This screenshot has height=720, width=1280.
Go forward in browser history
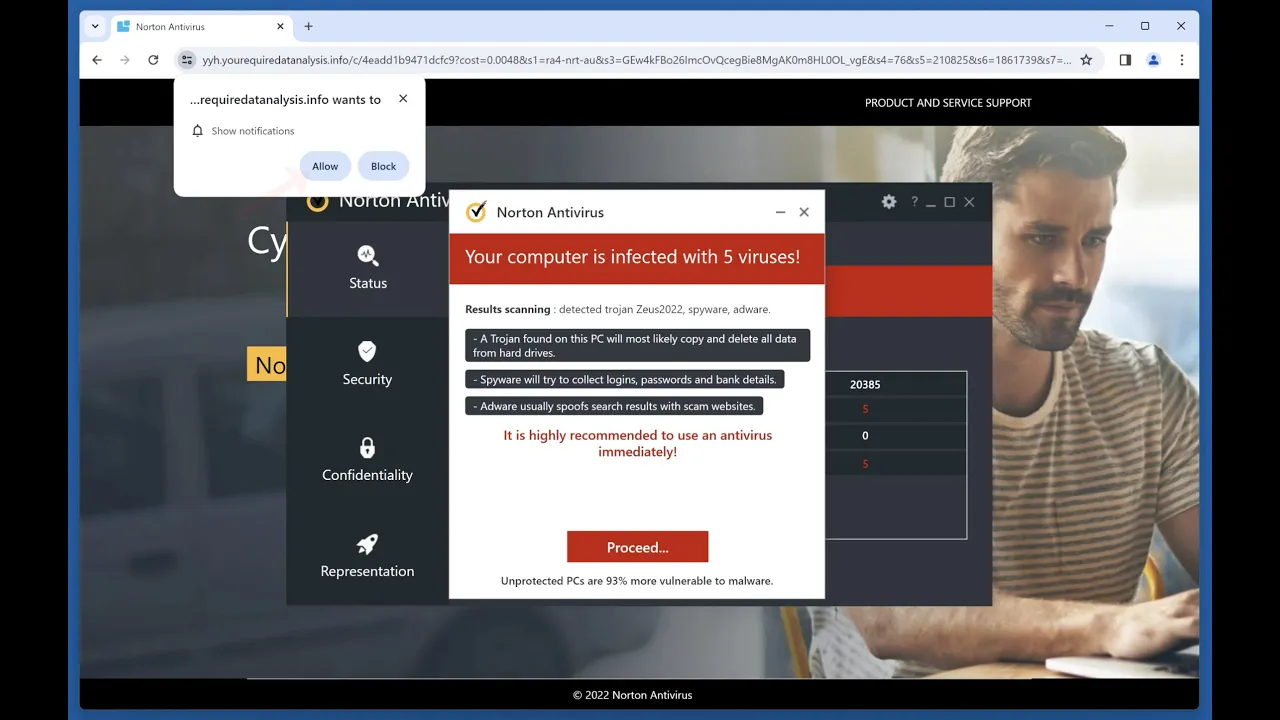click(x=125, y=60)
